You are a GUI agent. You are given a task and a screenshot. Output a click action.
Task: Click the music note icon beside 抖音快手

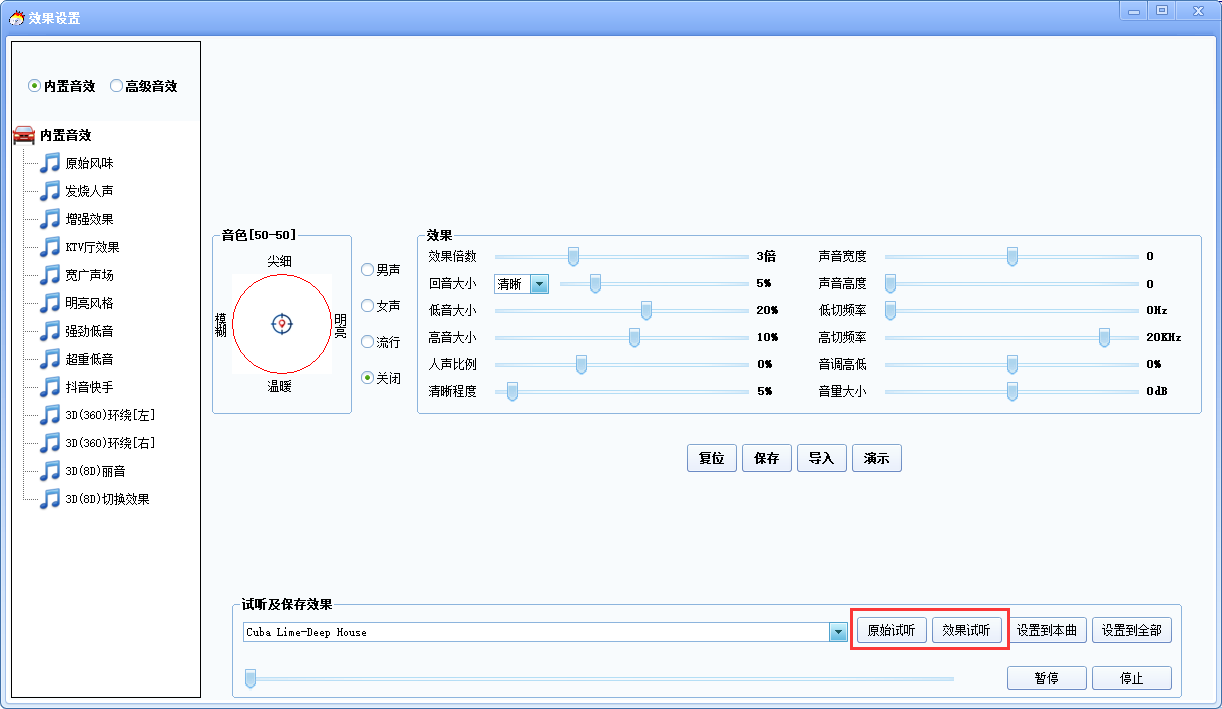(50, 387)
